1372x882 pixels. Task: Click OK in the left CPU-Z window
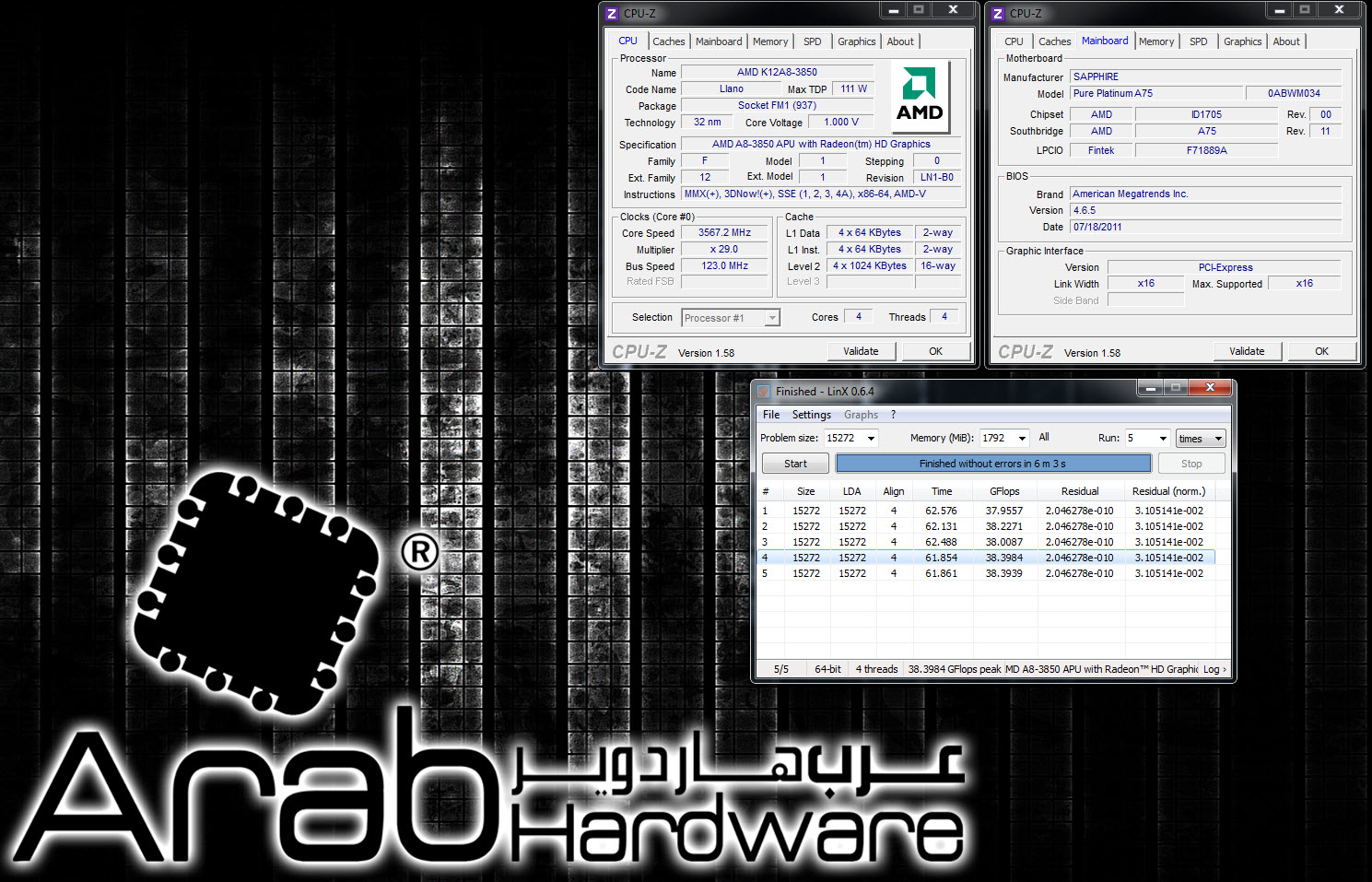point(935,351)
